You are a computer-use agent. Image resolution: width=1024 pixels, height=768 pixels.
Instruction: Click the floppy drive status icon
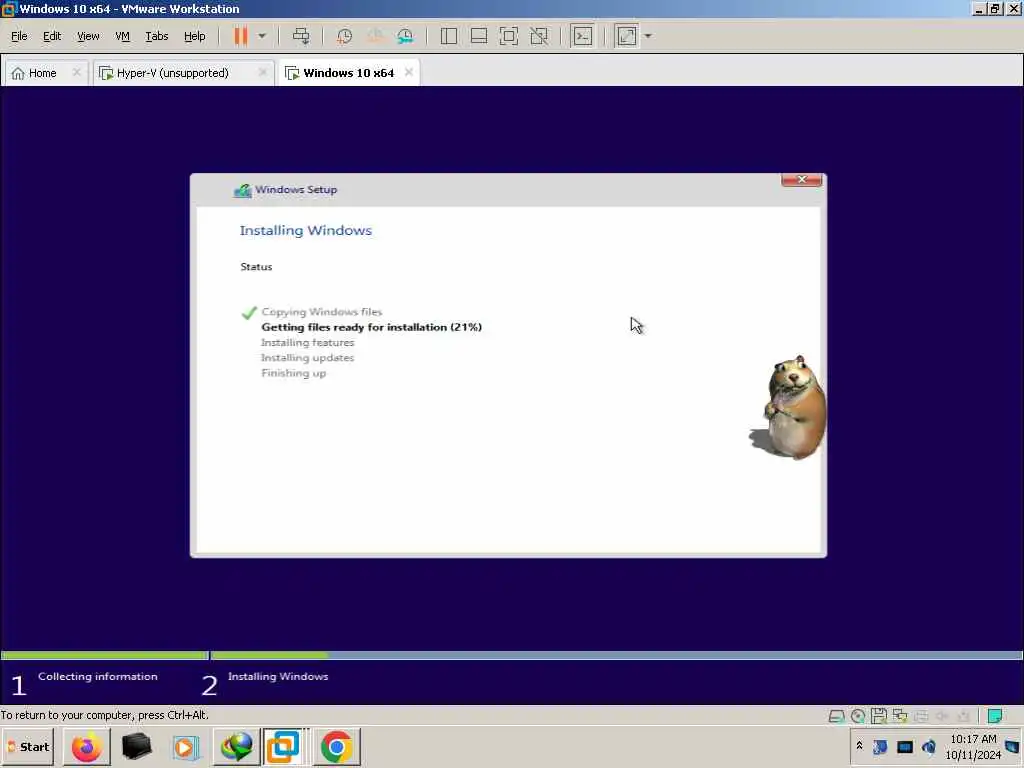[x=879, y=716]
